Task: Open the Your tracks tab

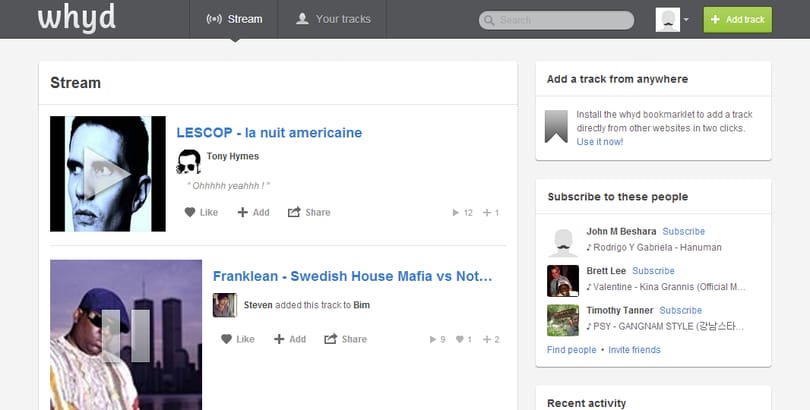Action: pos(333,19)
